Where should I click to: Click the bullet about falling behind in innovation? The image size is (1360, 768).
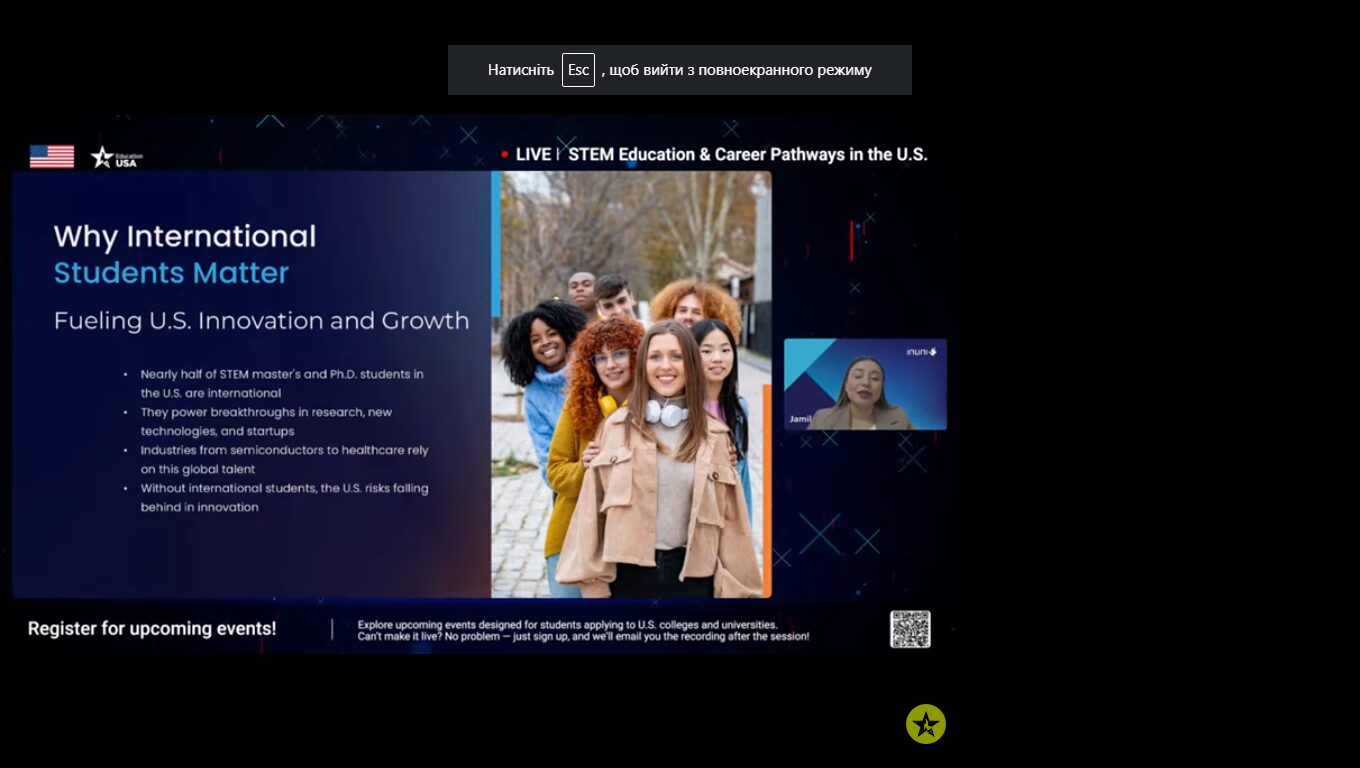coord(284,498)
